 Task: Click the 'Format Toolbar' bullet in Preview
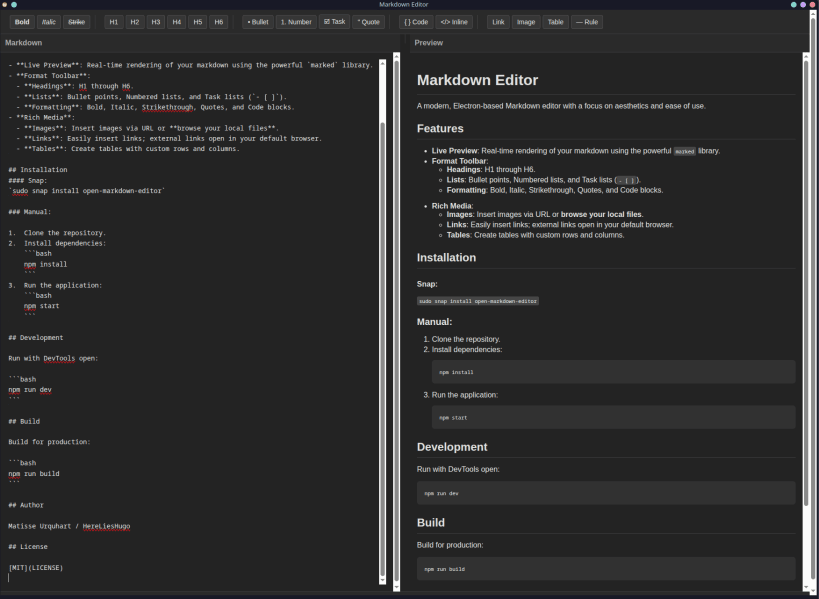460,161
